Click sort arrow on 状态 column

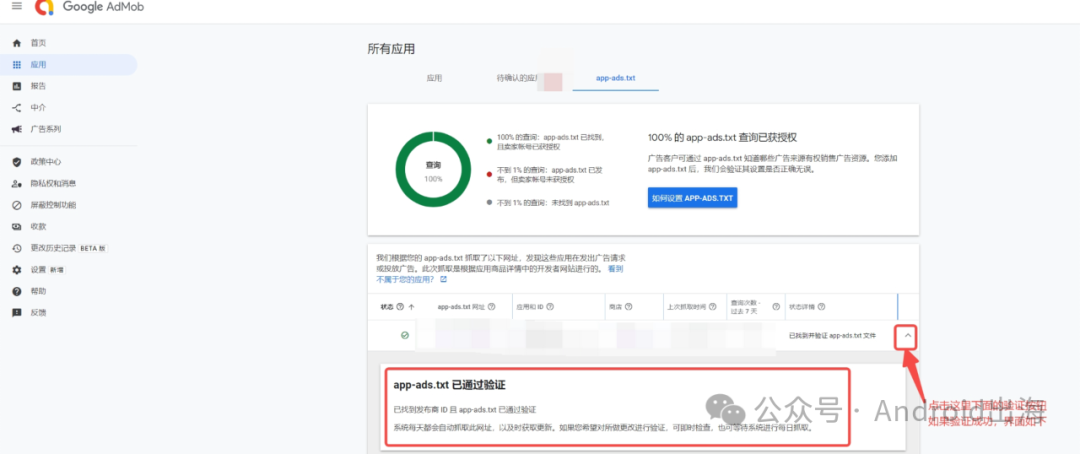412,307
